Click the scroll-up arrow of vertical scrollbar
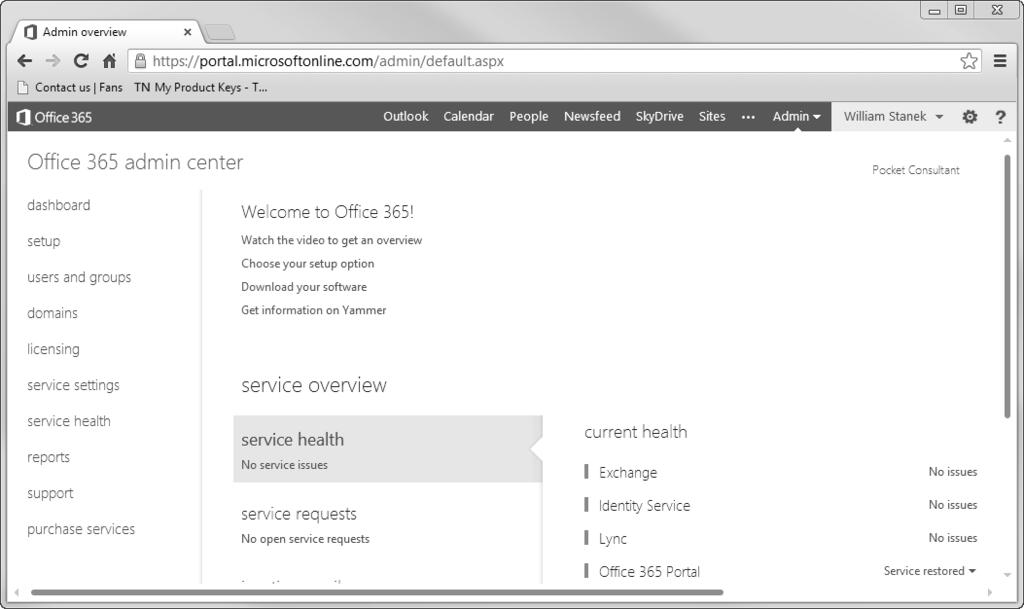 pos(1007,140)
